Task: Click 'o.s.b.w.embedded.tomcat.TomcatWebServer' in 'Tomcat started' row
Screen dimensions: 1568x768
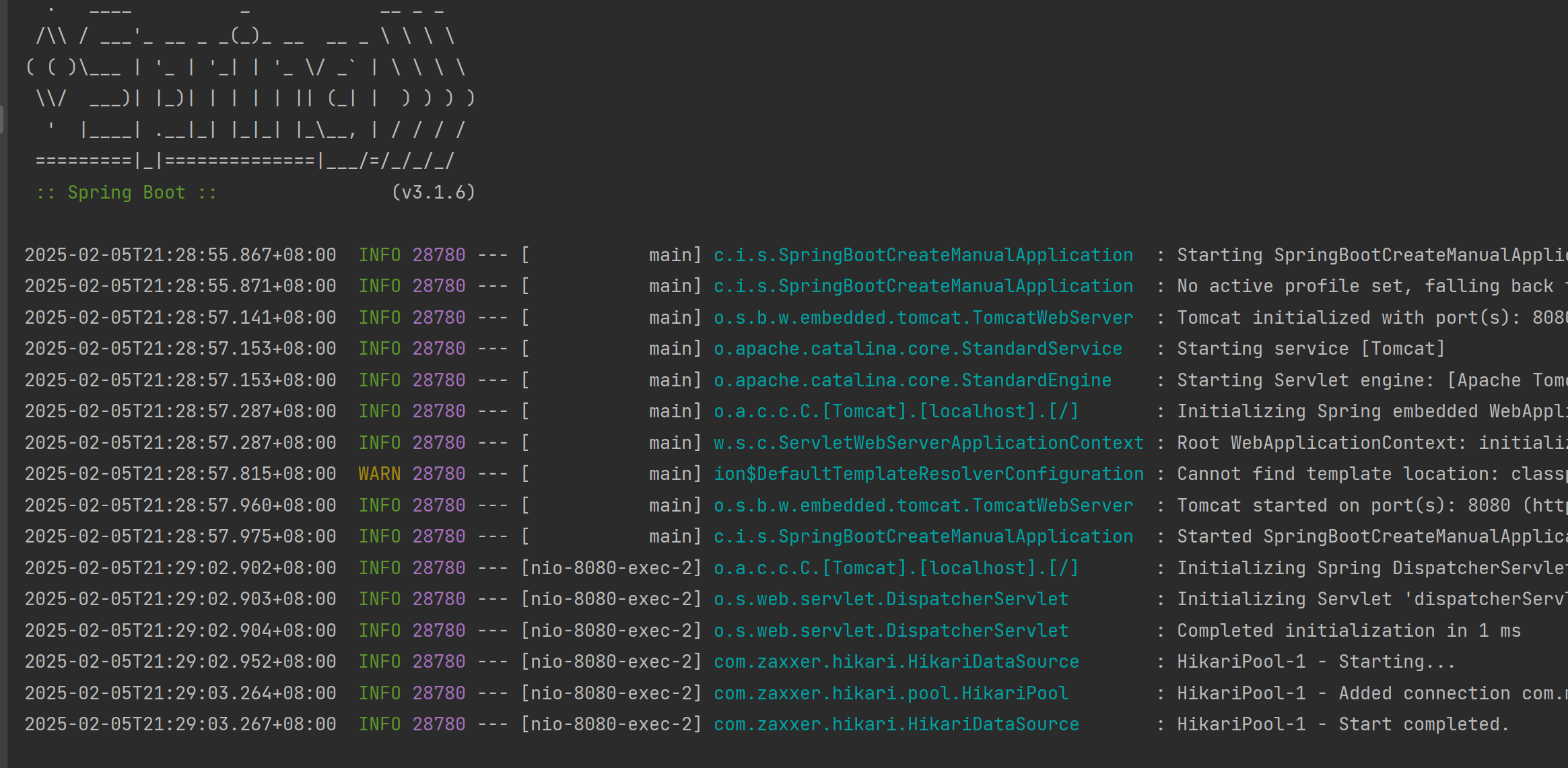Action: [x=924, y=505]
